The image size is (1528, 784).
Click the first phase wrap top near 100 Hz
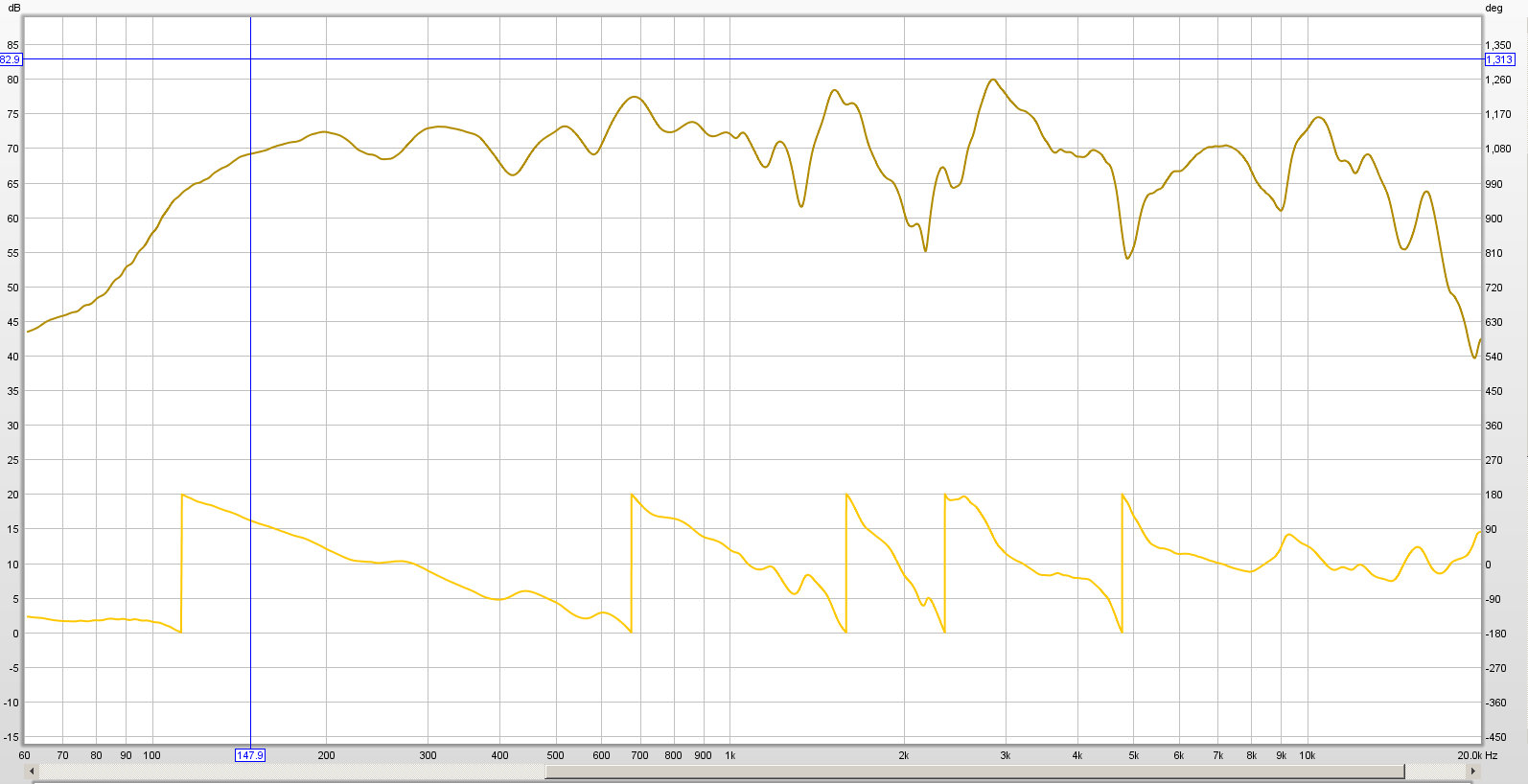click(x=182, y=495)
